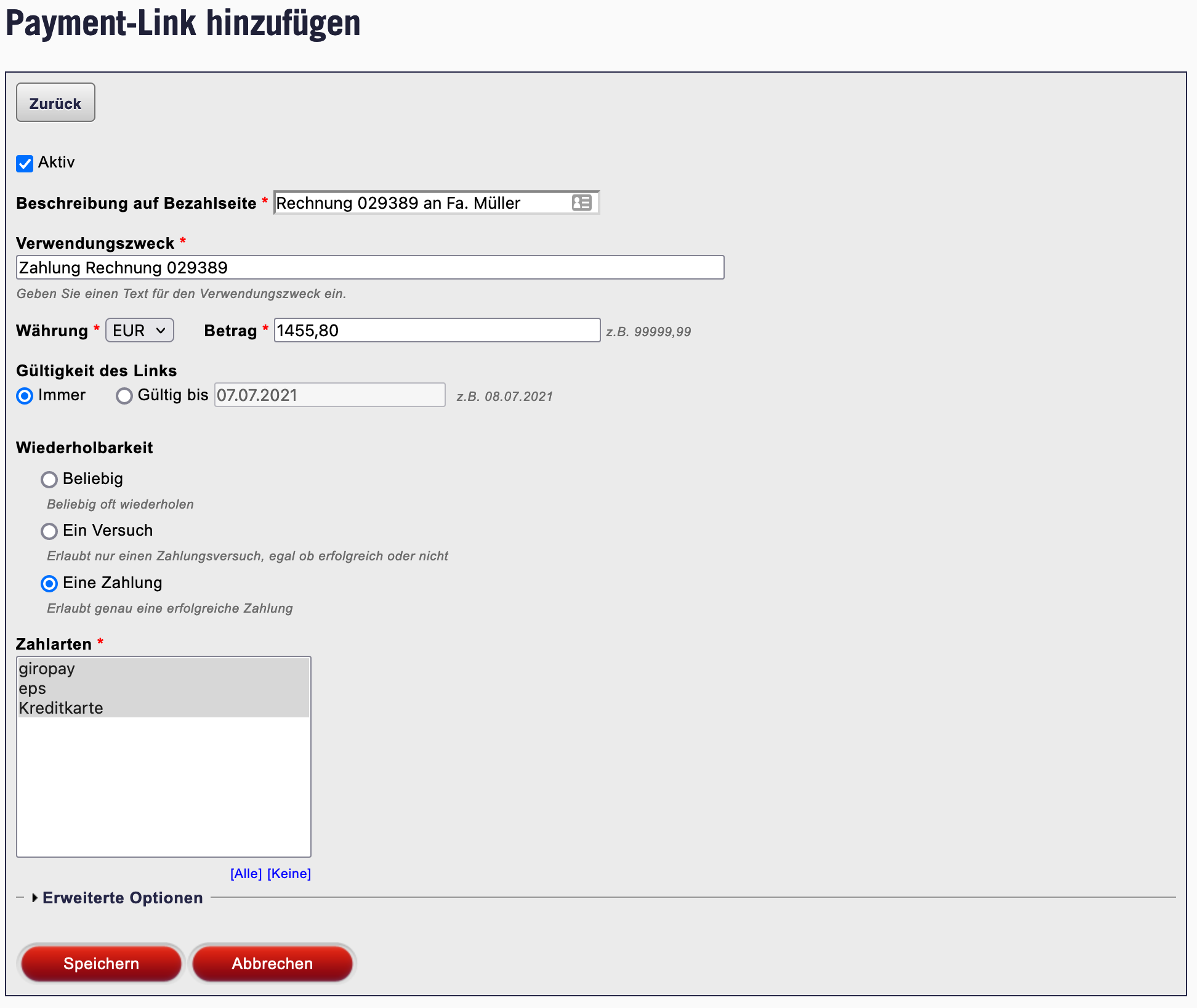Image resolution: width=1197 pixels, height=1008 pixels.
Task: Click the Gültig bis date field
Action: (329, 395)
